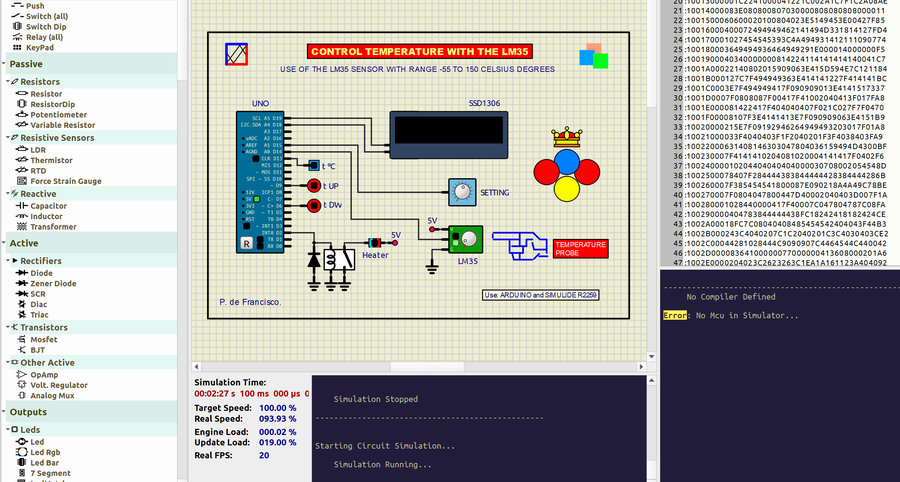The height and width of the screenshot is (482, 900).
Task: Select the Analog Mux item
Action: (x=54, y=396)
